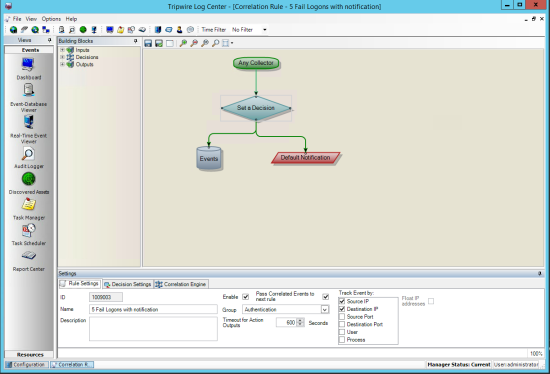Click the person user toolbar icon
The image size is (550, 374).
click(180, 30)
